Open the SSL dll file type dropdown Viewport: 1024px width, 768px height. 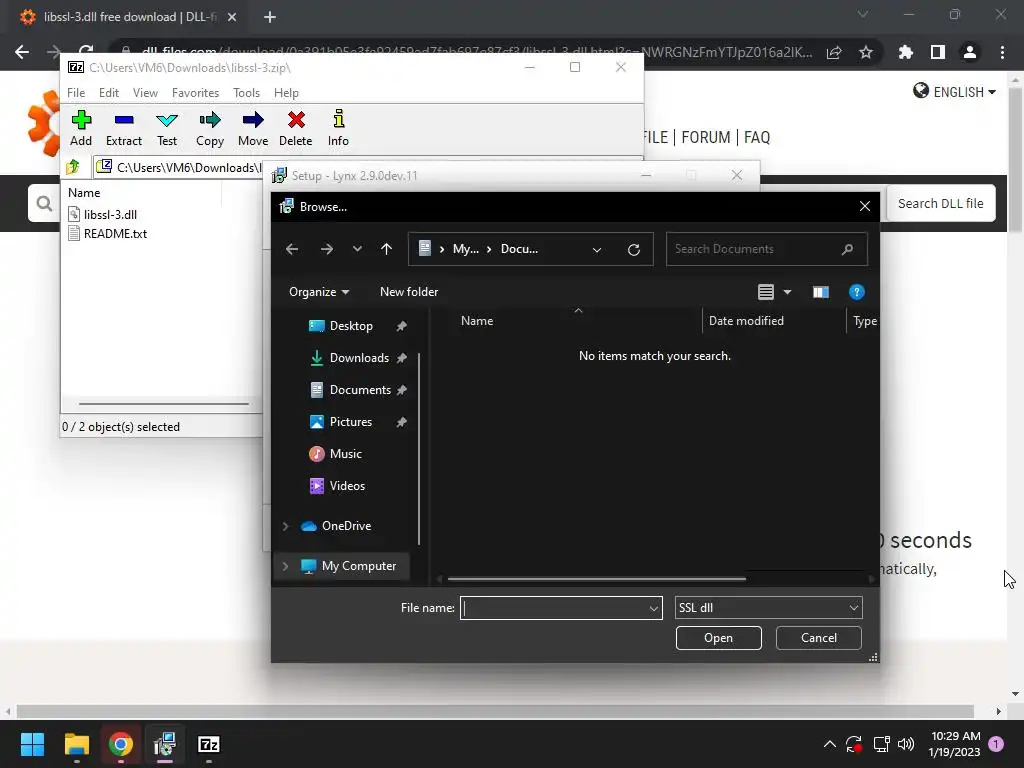point(768,608)
